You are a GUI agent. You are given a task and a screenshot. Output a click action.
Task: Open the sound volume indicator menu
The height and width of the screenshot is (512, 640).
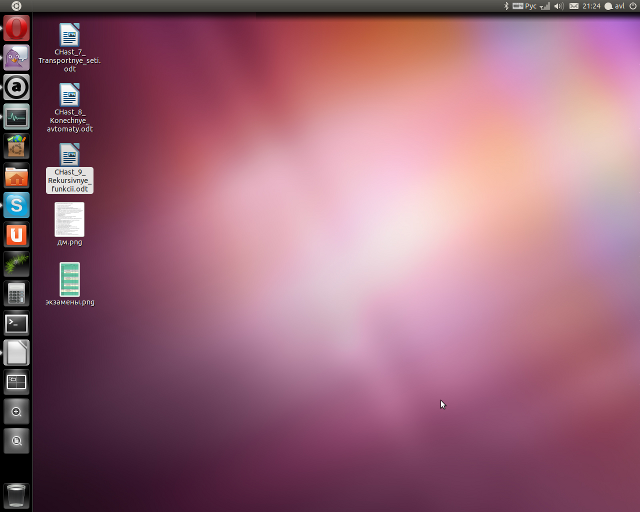point(559,6)
